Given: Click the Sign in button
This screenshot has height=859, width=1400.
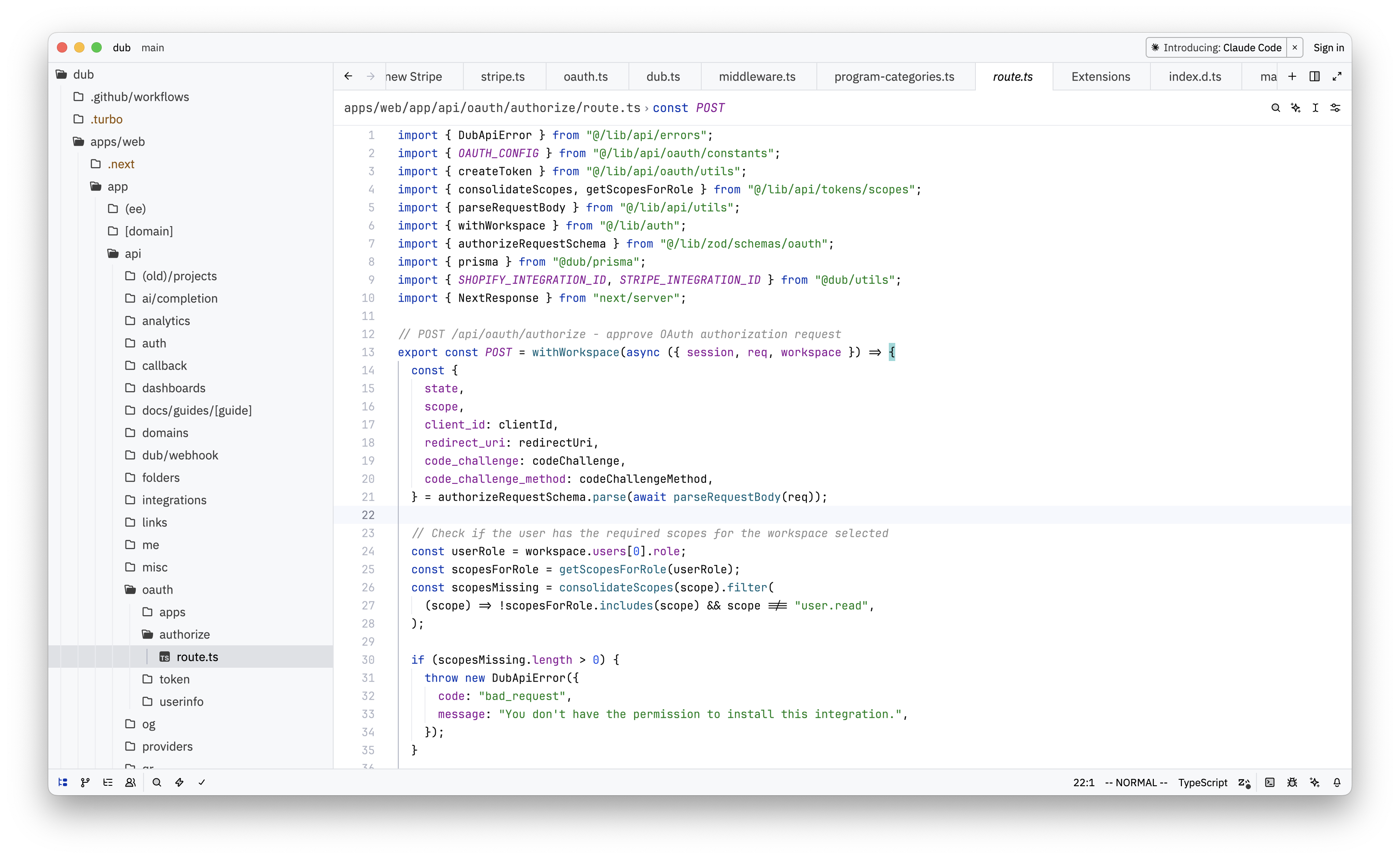Looking at the screenshot, I should (1328, 48).
